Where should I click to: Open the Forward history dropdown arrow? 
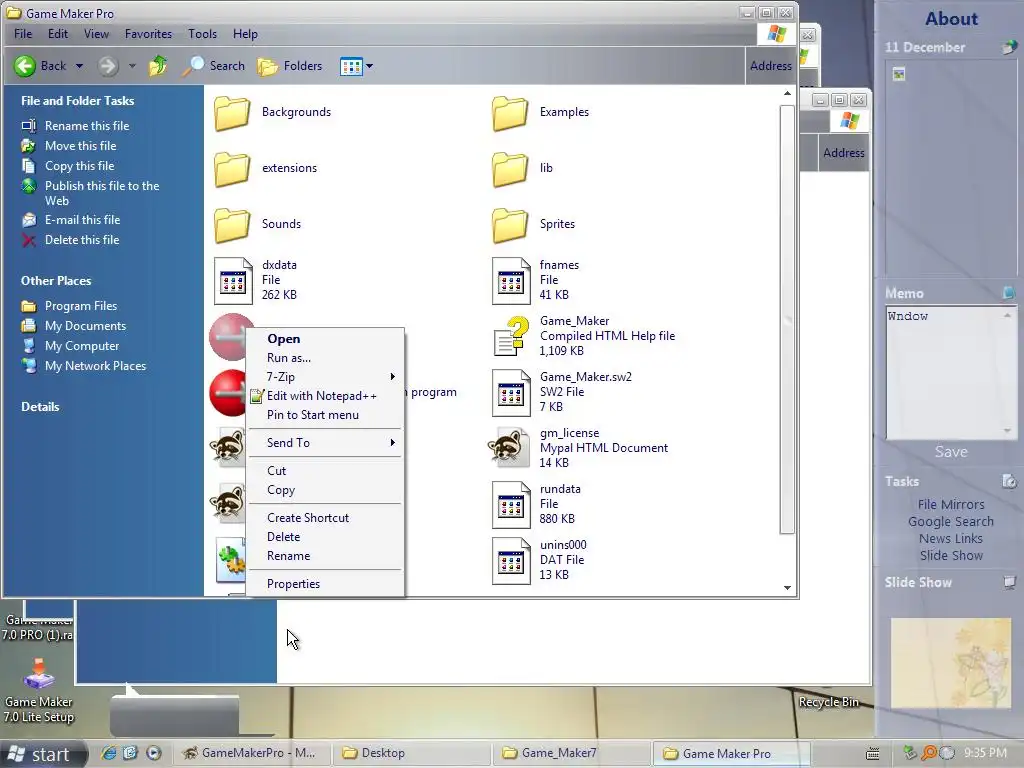click(x=132, y=66)
